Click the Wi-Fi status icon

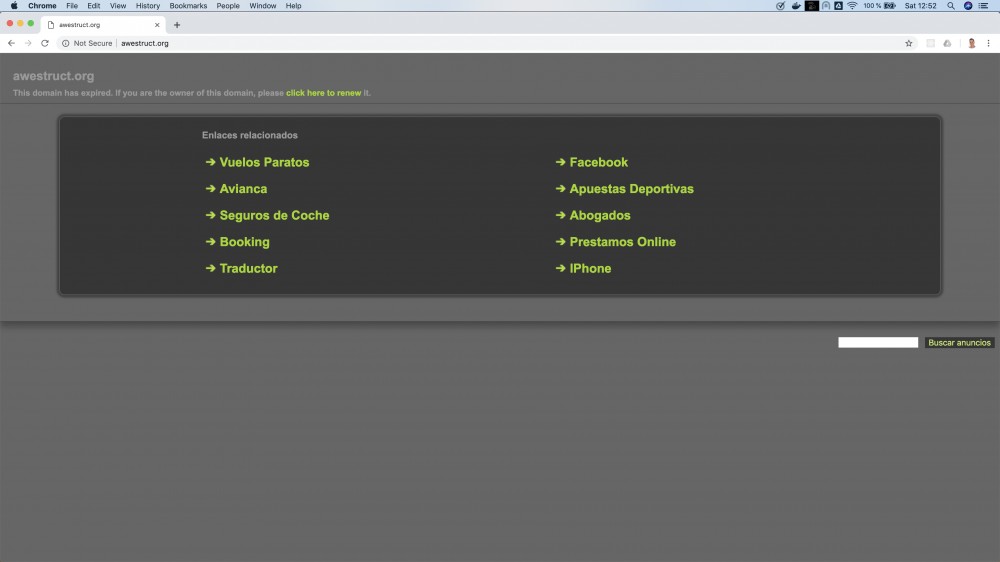(x=852, y=6)
